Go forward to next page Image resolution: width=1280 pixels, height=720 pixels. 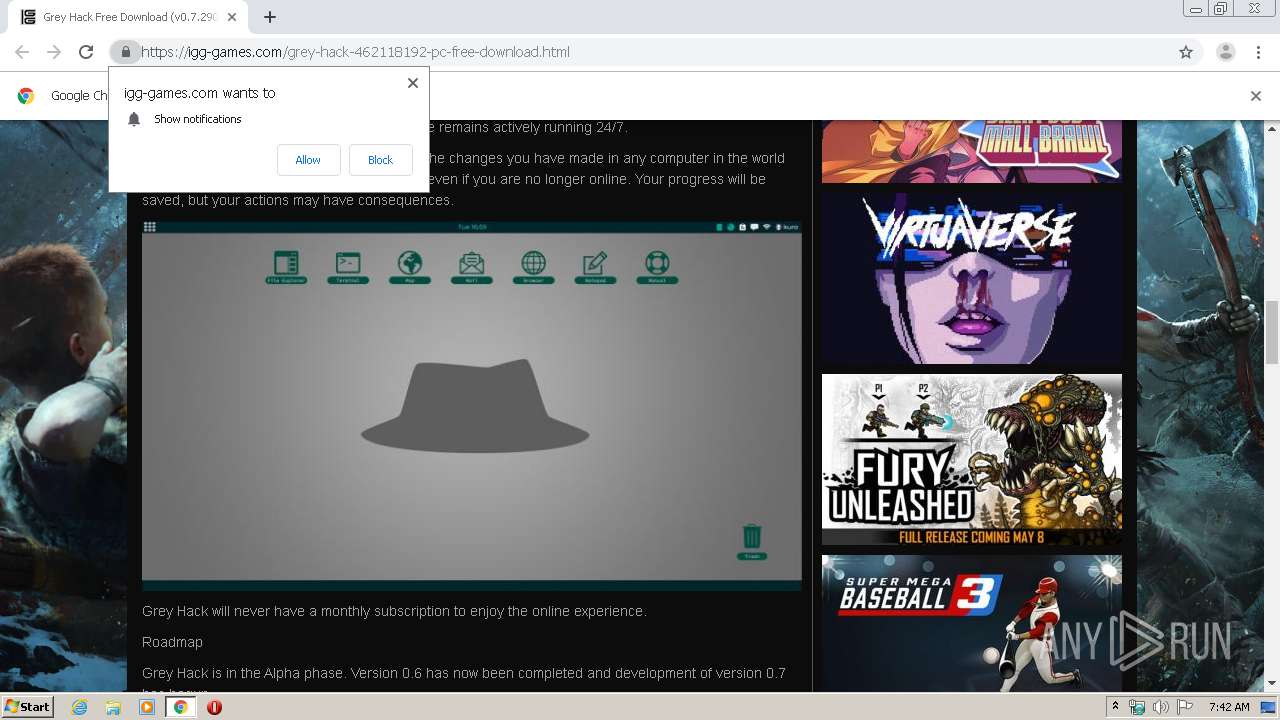[x=54, y=52]
